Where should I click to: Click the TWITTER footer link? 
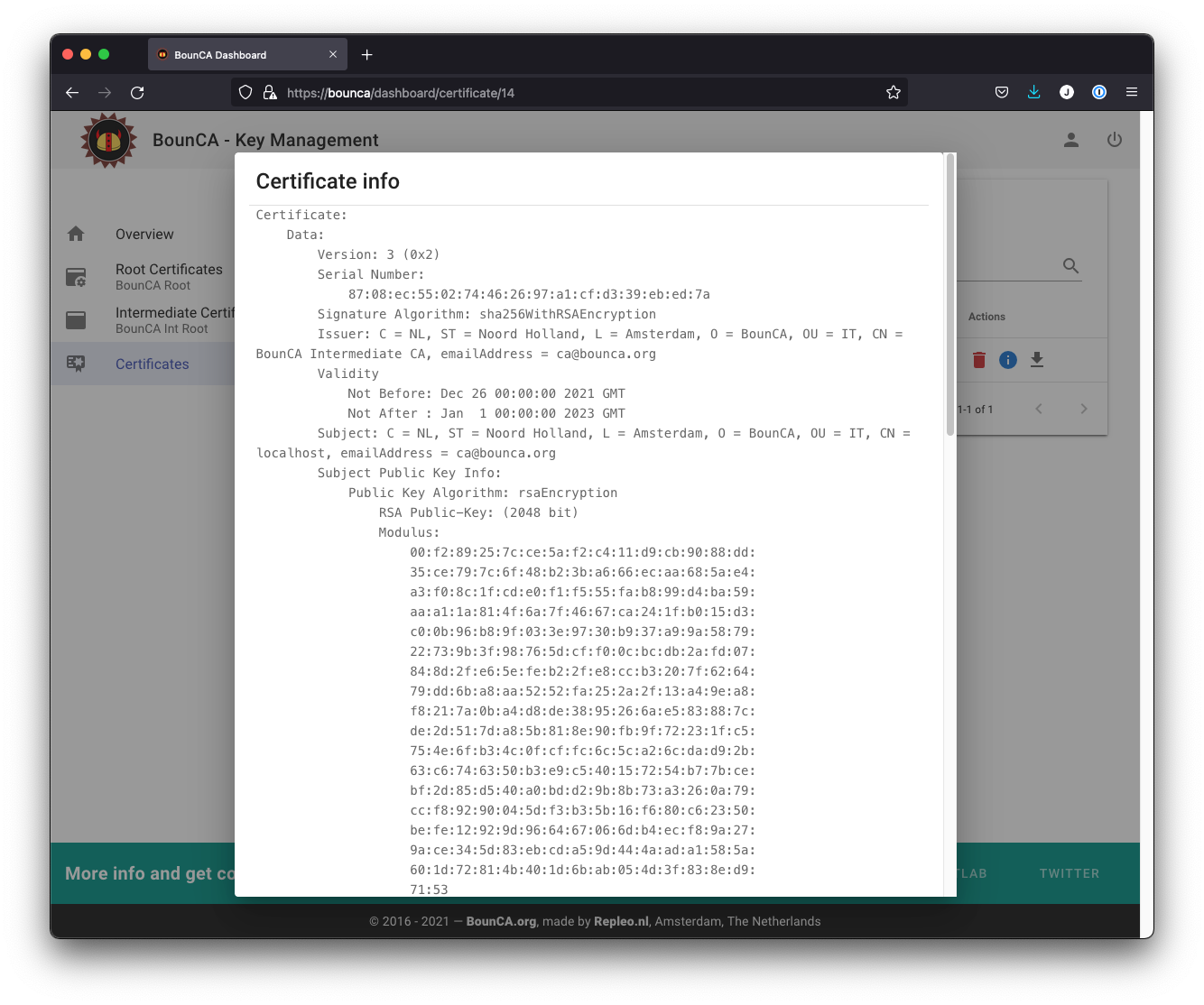tap(1070, 873)
